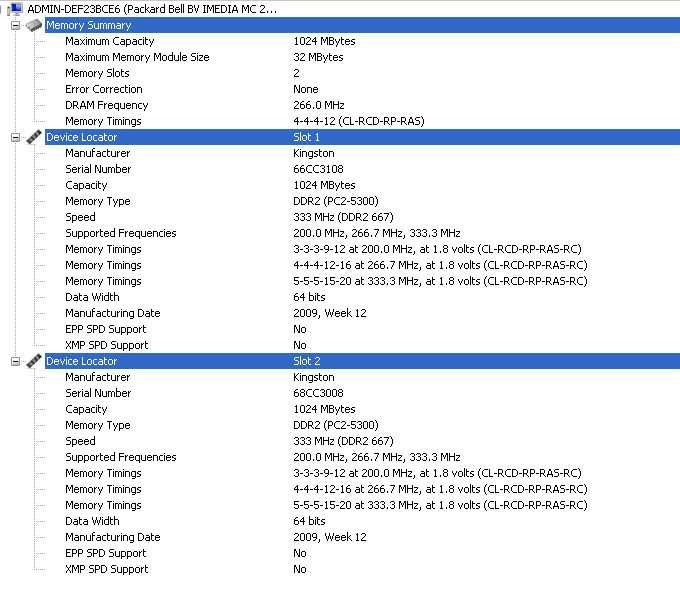This screenshot has width=680, height=613.
Task: Click the Slot 2 memory module icon
Action: coord(33,361)
